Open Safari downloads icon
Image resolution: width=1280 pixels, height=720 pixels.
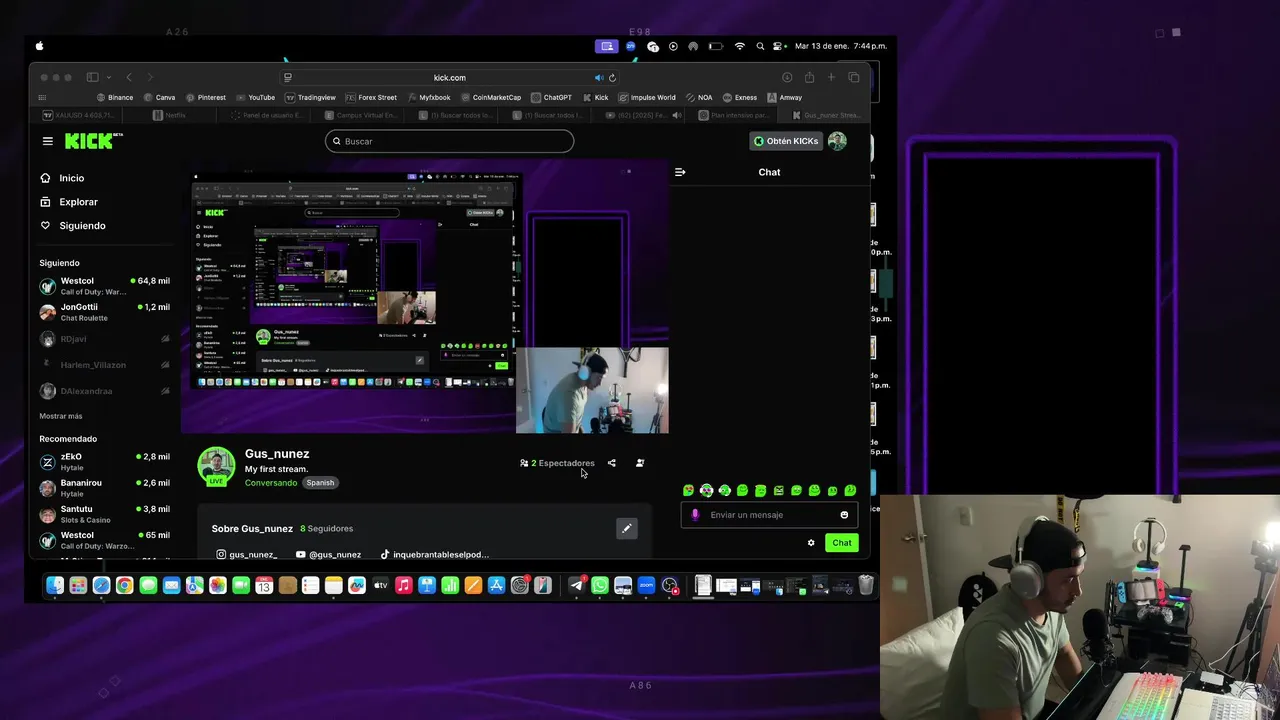(787, 77)
